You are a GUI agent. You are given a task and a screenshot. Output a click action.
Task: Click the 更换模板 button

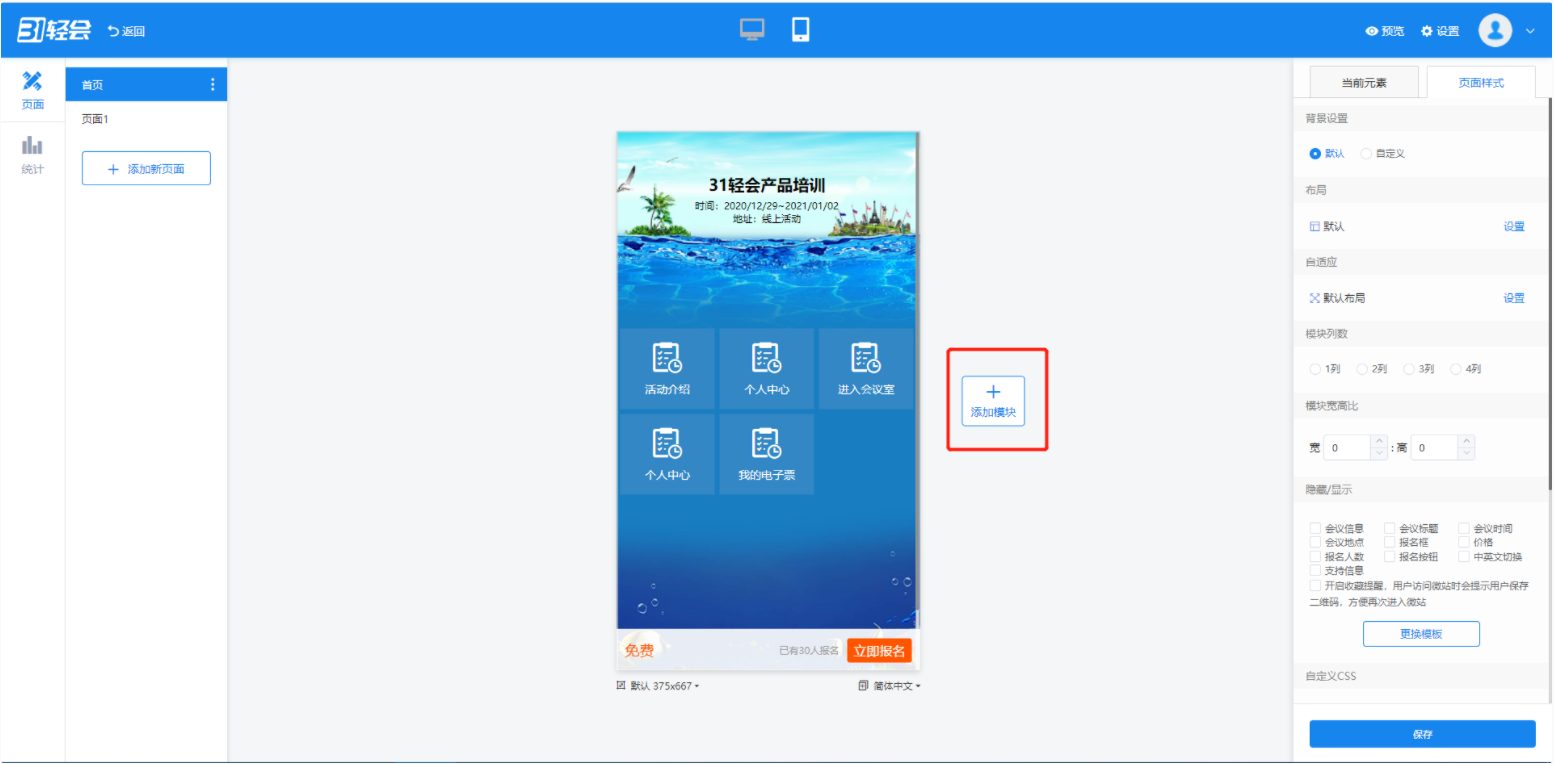coord(1421,634)
